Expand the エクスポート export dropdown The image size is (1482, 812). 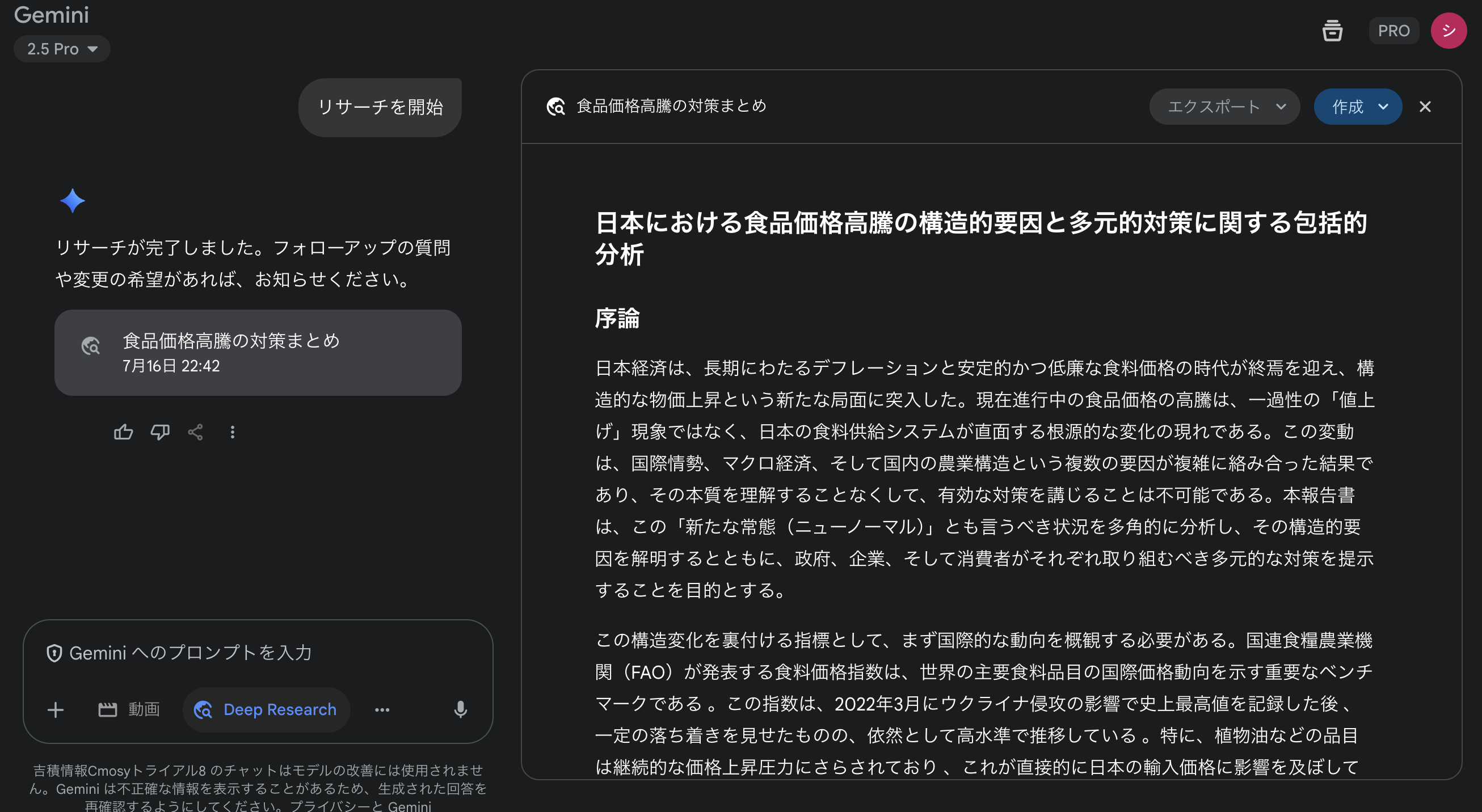(1224, 107)
